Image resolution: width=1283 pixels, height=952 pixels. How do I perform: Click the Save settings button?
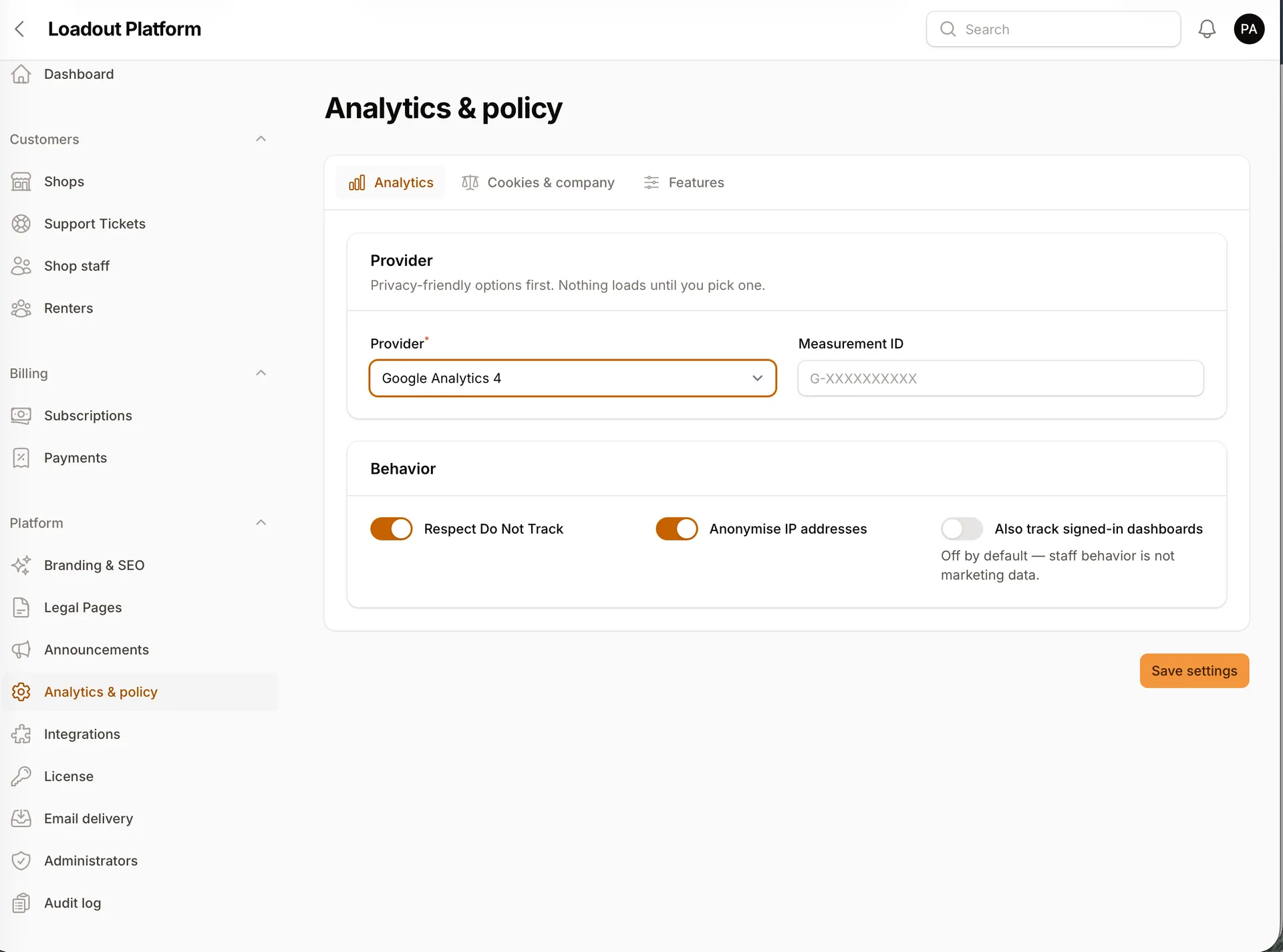[x=1194, y=671]
